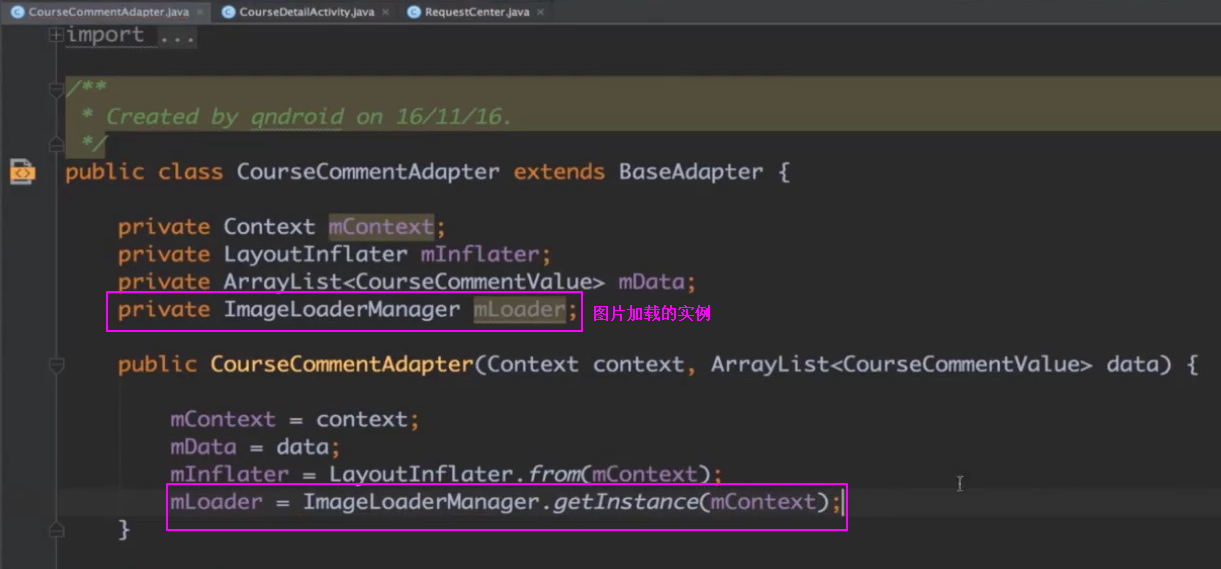The image size is (1221, 569).
Task: Close the CourseCommentAdapter.java tab
Action: coord(199,12)
